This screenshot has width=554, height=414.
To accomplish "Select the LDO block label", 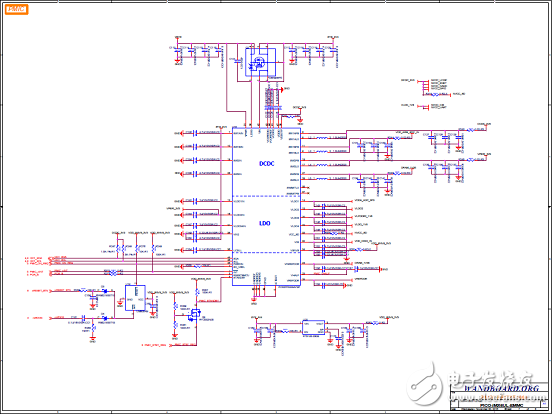I will [x=265, y=223].
